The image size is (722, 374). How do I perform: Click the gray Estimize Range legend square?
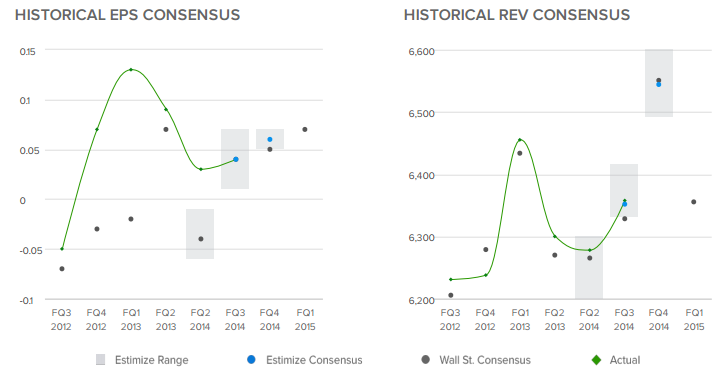(100, 360)
